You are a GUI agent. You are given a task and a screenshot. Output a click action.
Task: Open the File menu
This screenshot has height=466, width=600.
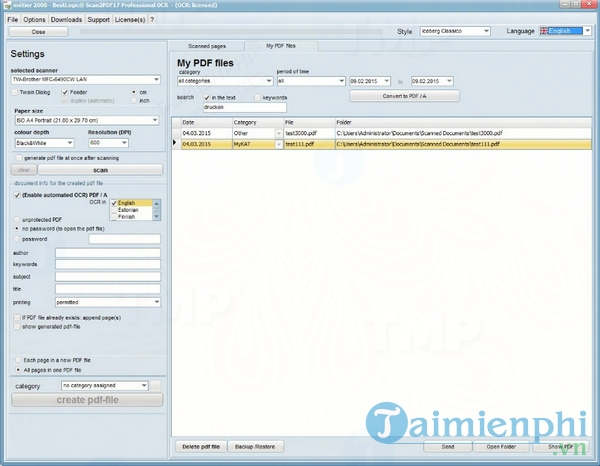(13, 20)
